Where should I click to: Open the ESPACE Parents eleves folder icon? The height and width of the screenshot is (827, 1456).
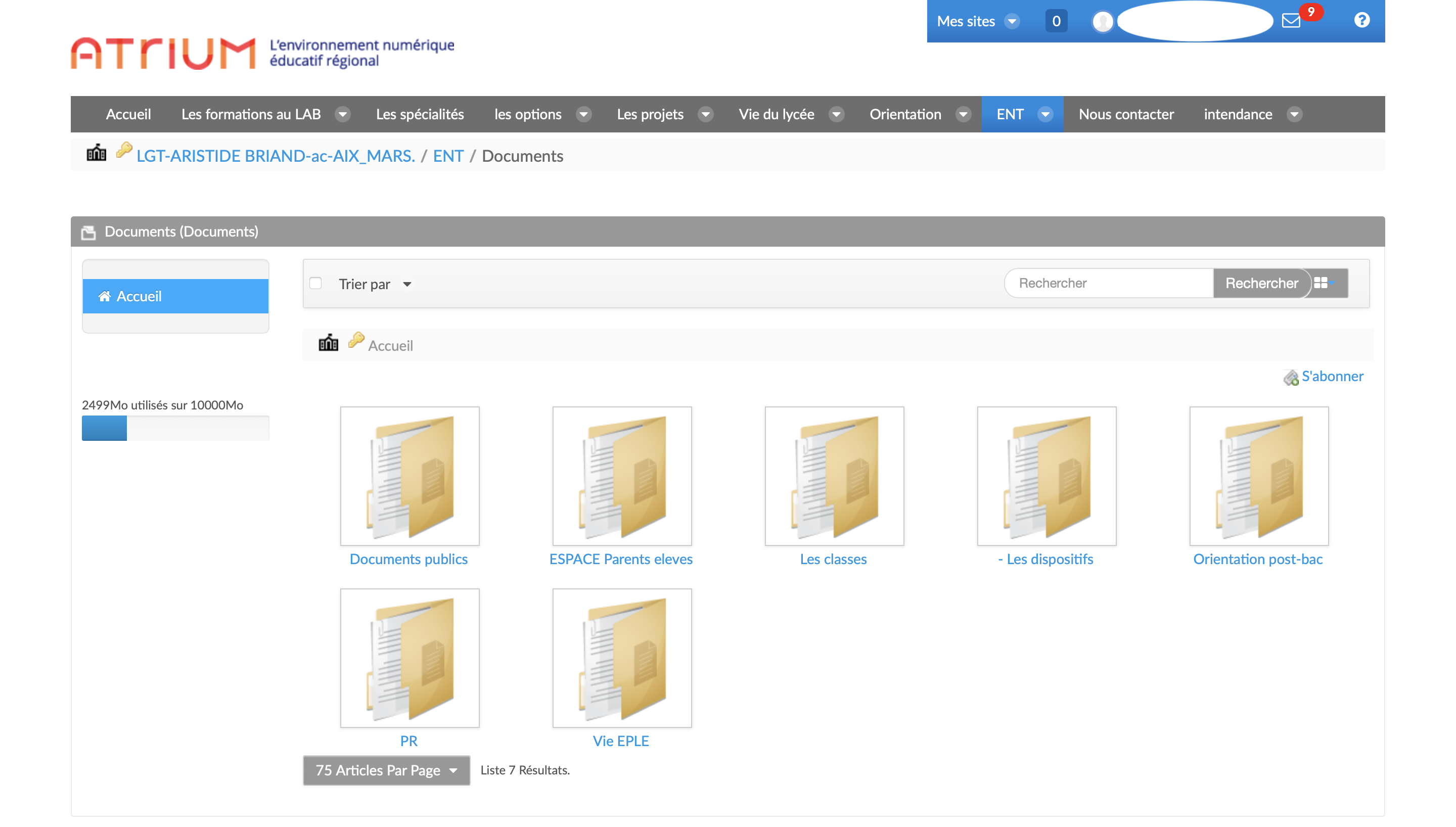[622, 476]
